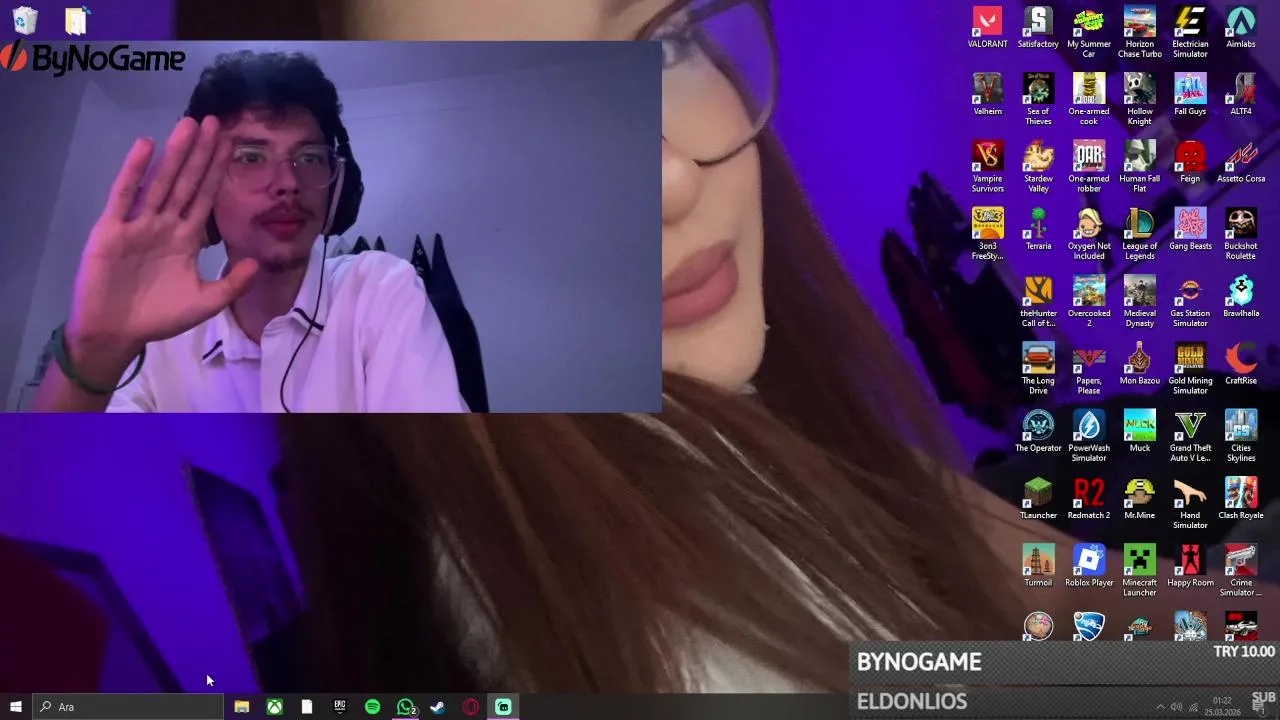
Task: Click the PowerWash Simulator icon
Action: click(x=1089, y=434)
